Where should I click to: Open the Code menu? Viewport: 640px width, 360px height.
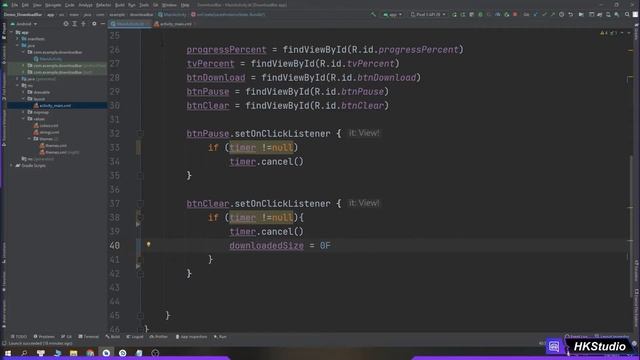70,5
